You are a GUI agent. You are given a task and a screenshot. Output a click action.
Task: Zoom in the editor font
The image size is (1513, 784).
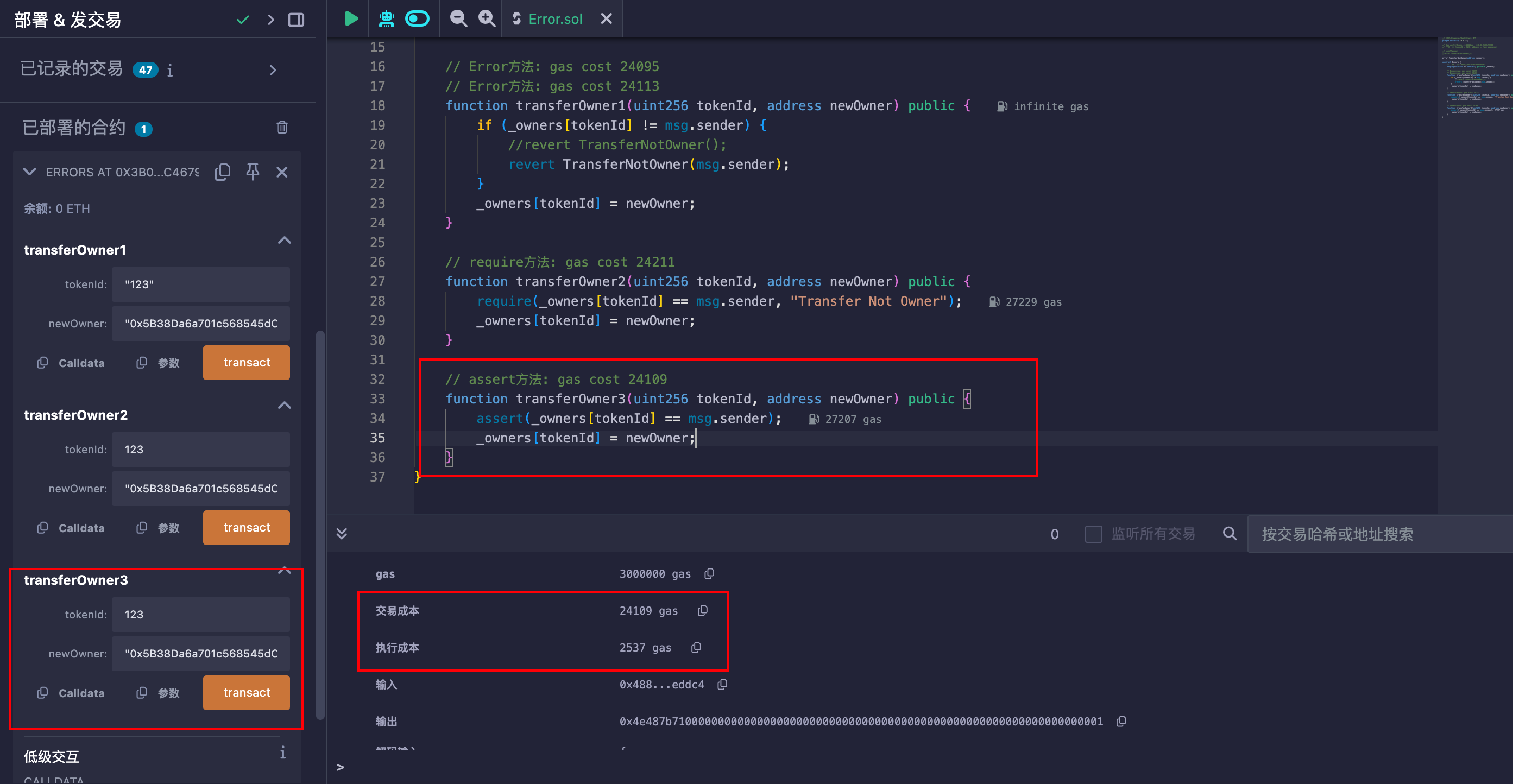click(487, 19)
